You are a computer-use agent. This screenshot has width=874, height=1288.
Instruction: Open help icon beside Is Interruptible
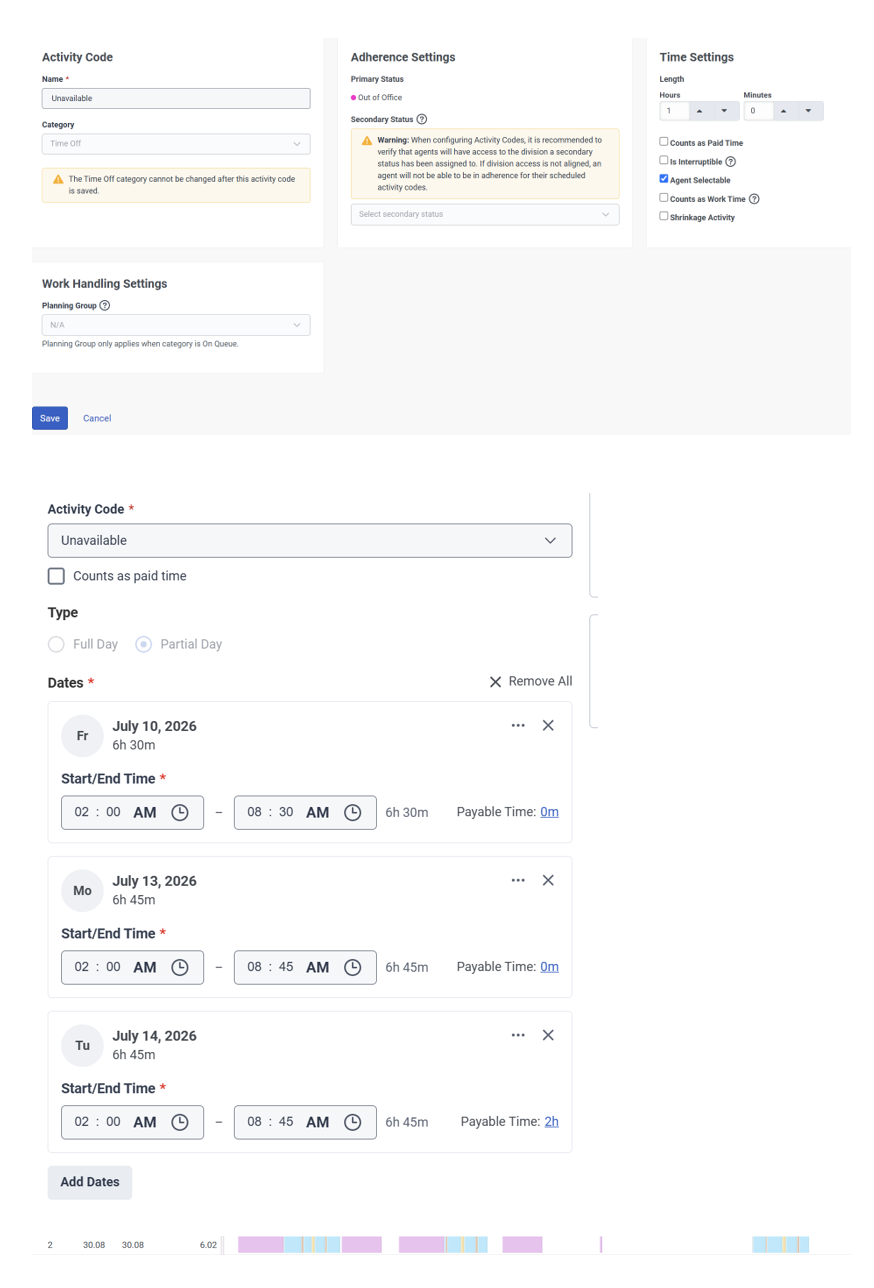(730, 162)
